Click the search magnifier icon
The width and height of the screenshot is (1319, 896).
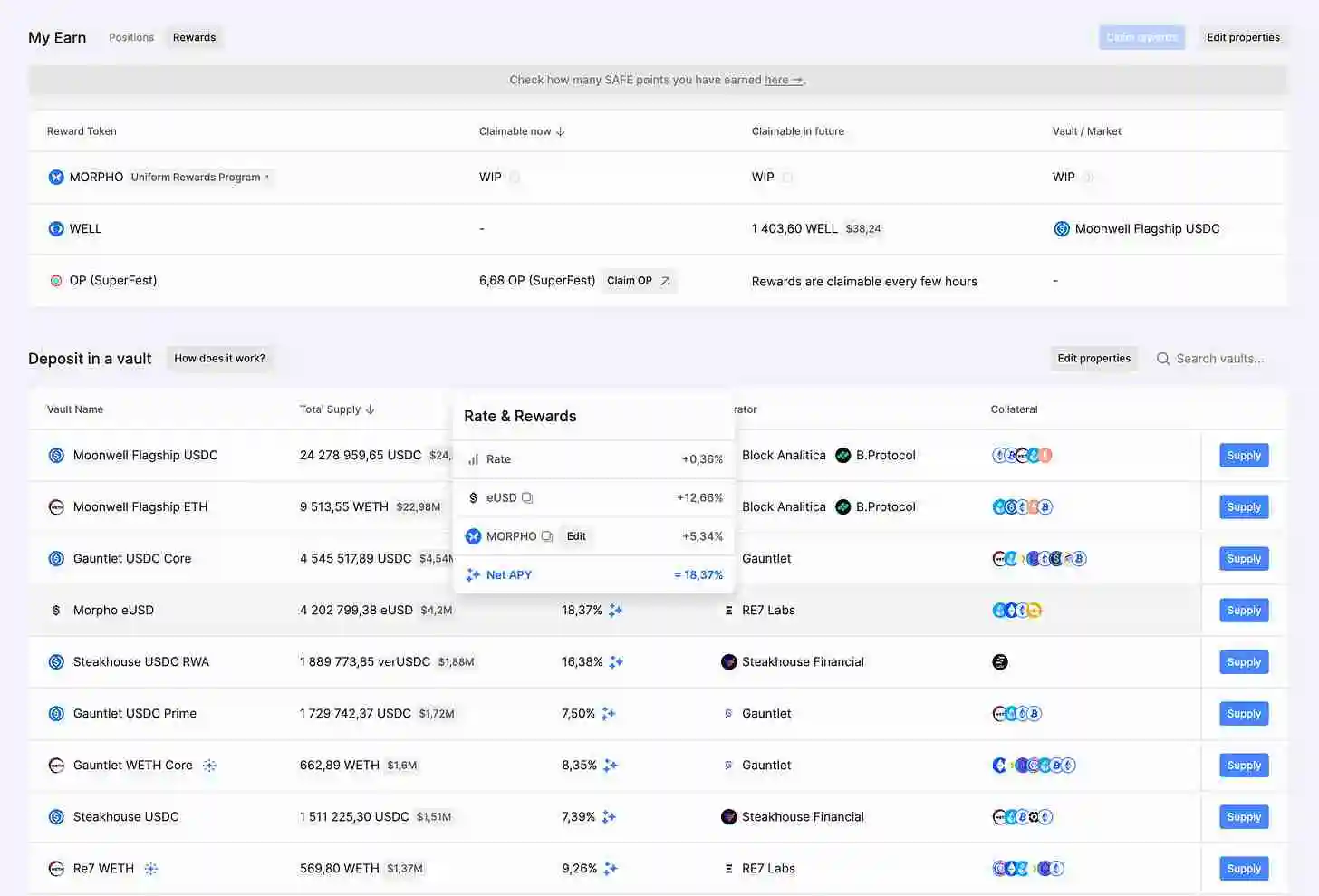pos(1163,359)
